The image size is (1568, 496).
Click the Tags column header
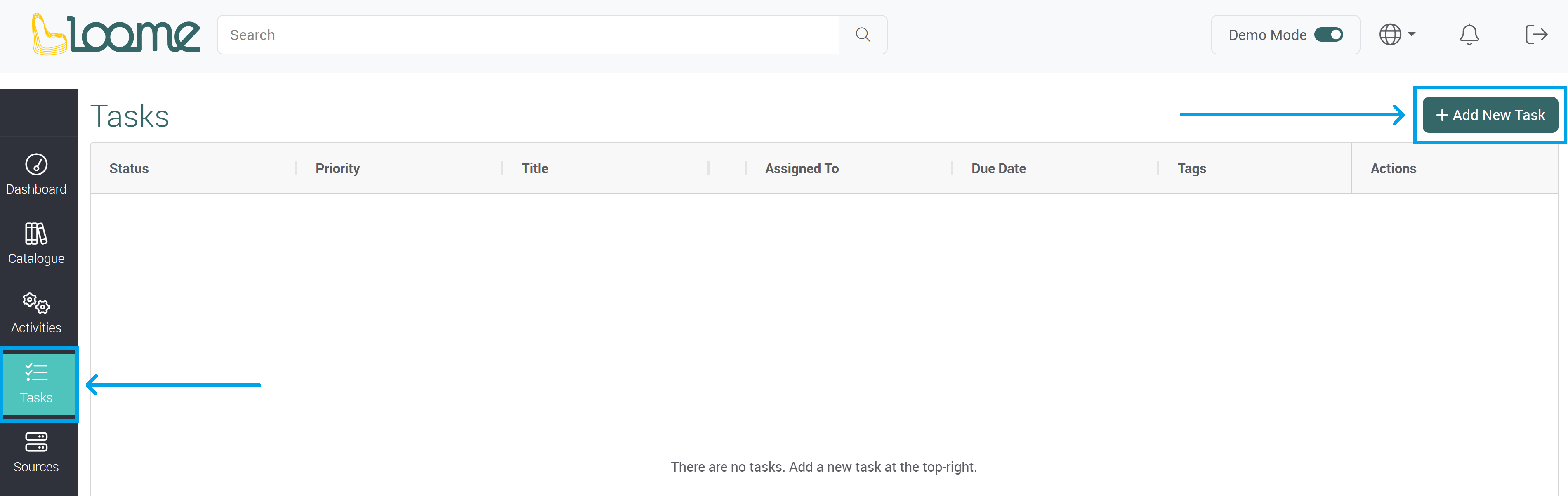pos(1191,169)
